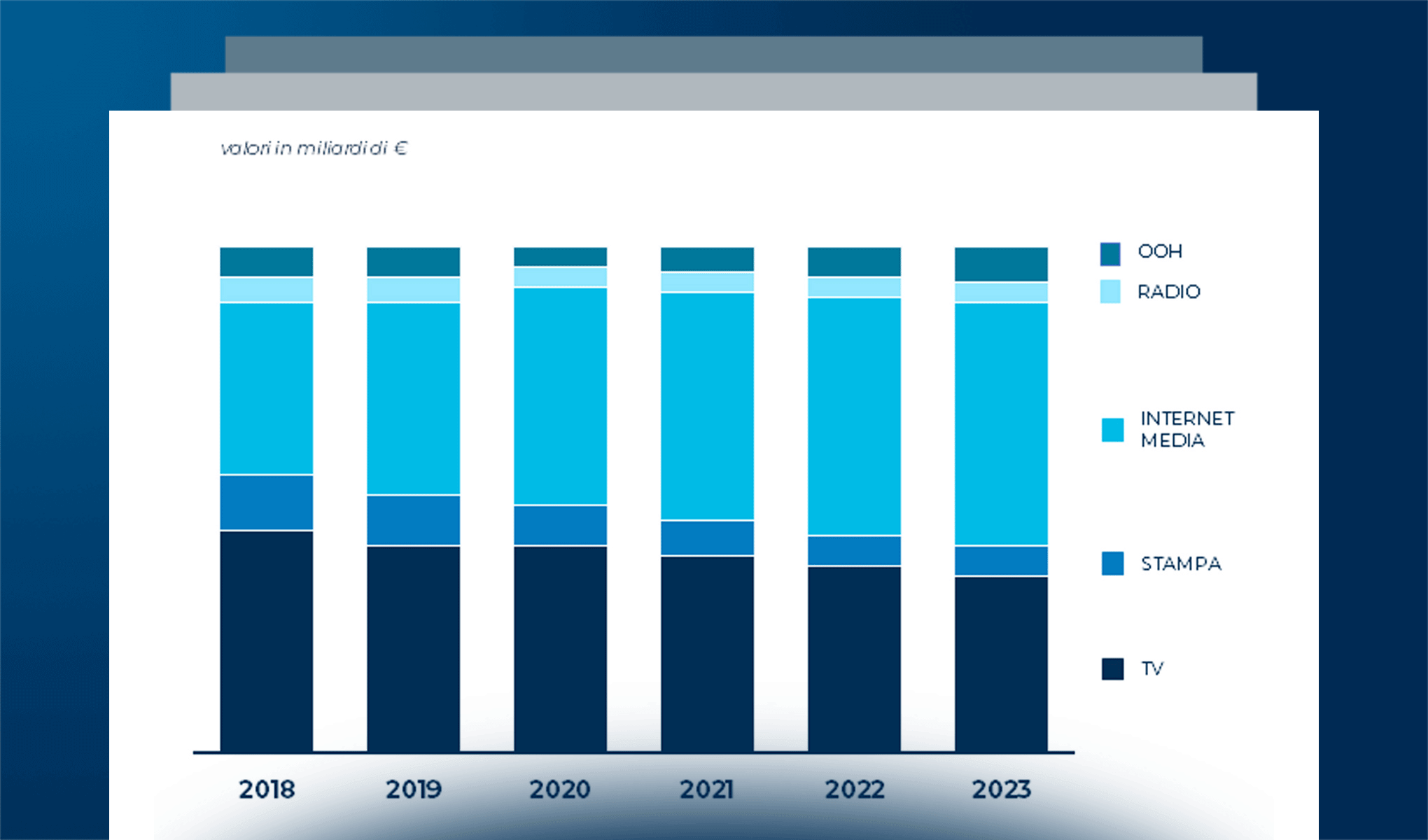The width and height of the screenshot is (1428, 840).
Task: Expand details on the 2022 bar
Action: (853, 490)
